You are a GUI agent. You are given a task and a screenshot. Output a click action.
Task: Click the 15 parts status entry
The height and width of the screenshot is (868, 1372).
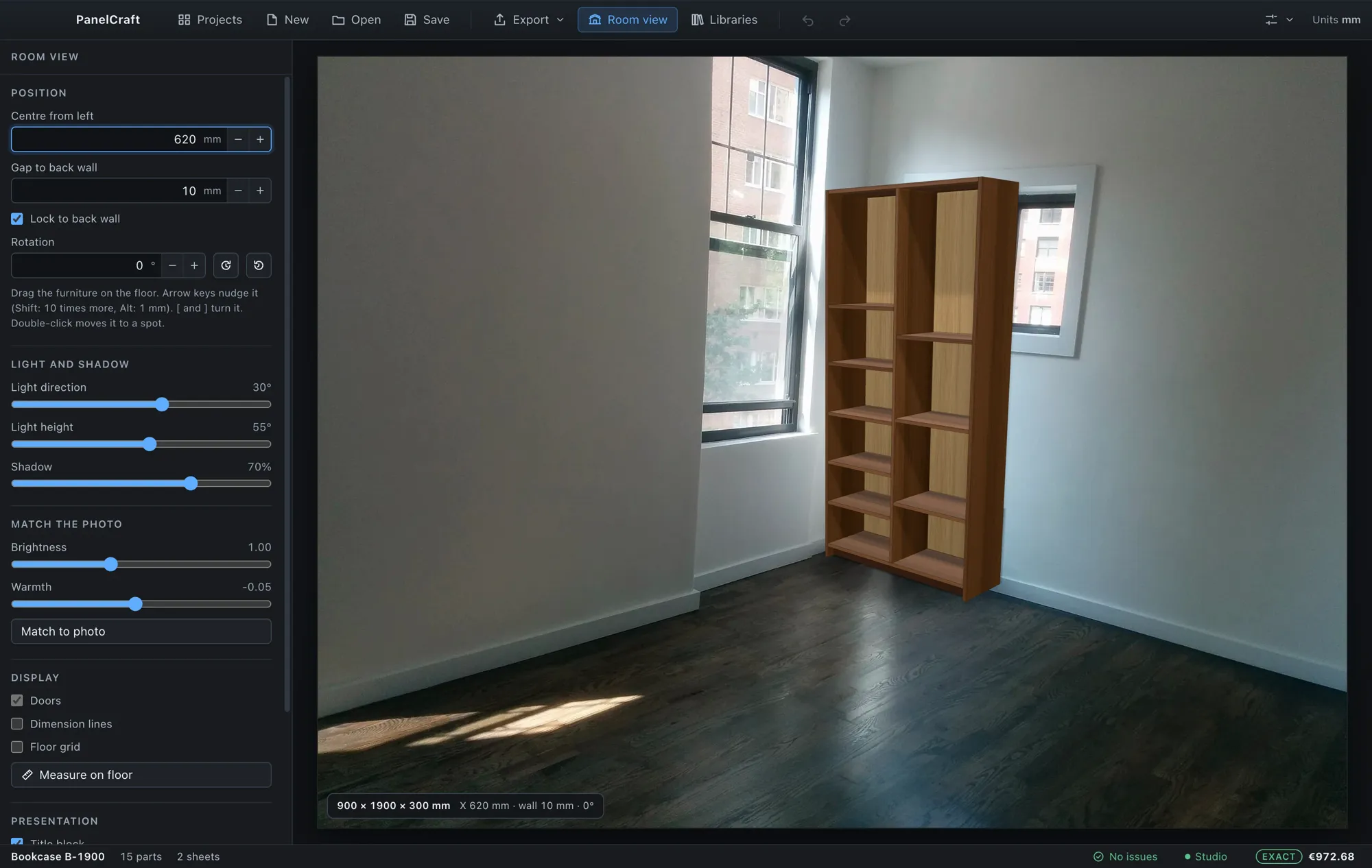[x=141, y=856]
